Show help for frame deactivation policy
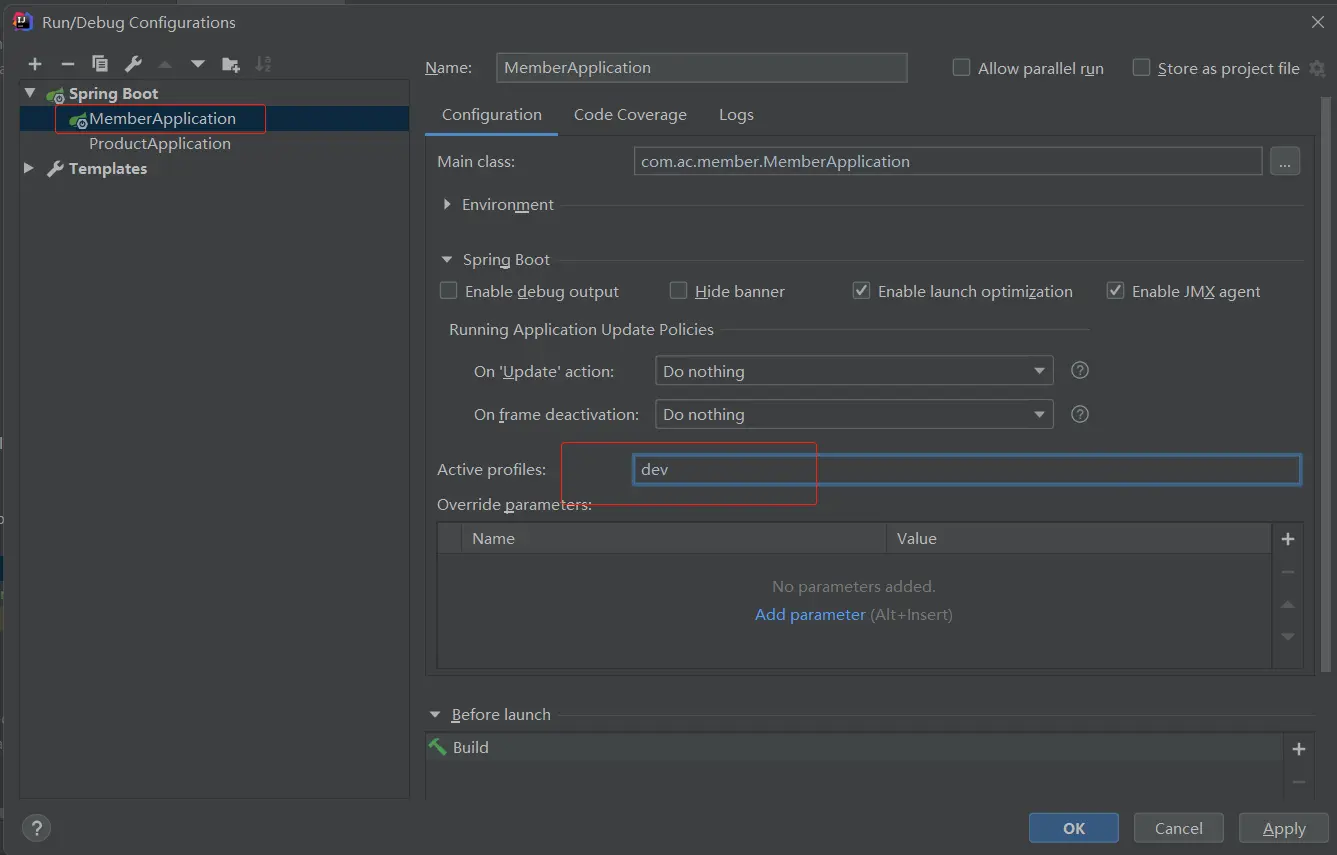 pos(1079,414)
